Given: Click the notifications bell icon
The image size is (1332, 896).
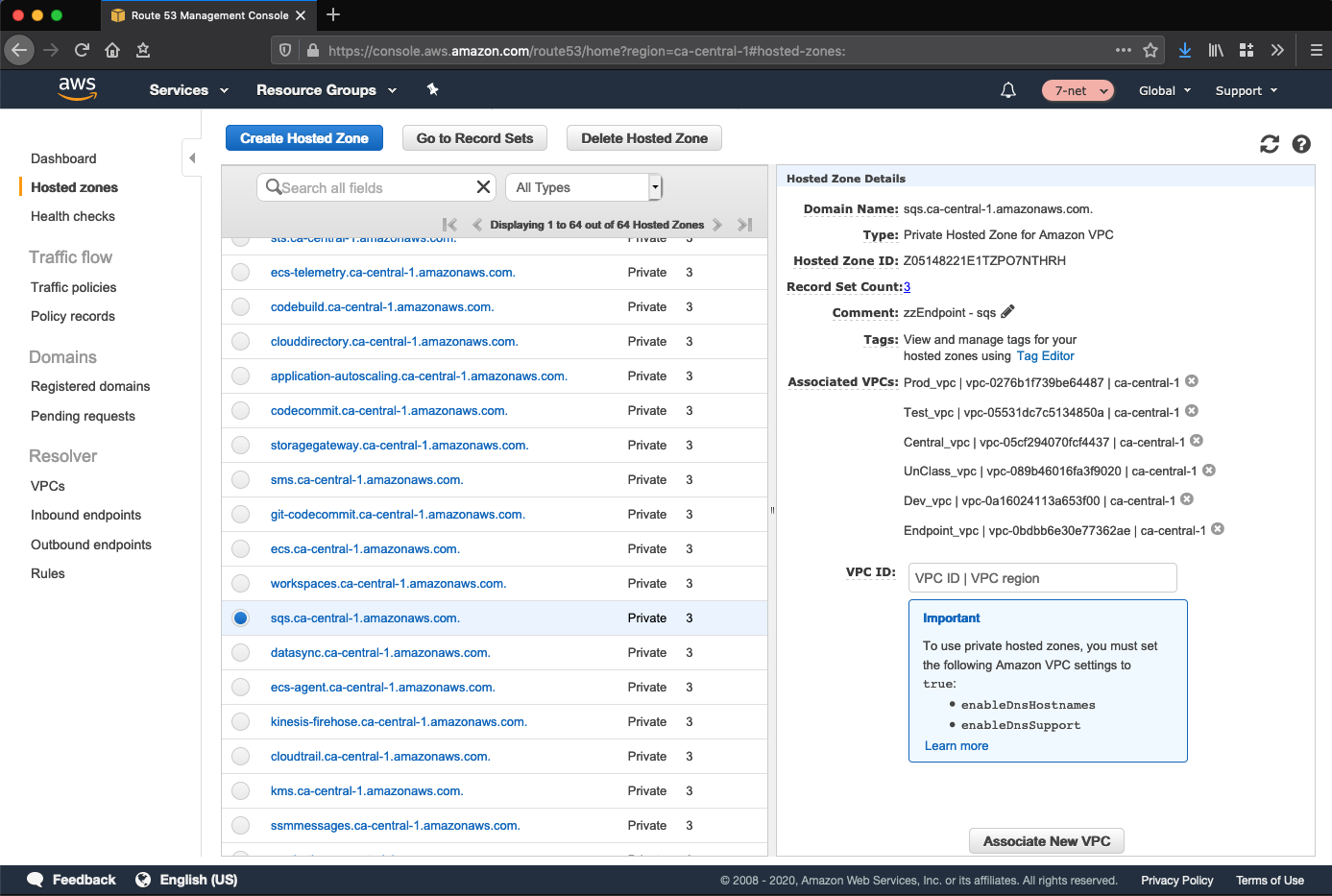Looking at the screenshot, I should click(1007, 90).
